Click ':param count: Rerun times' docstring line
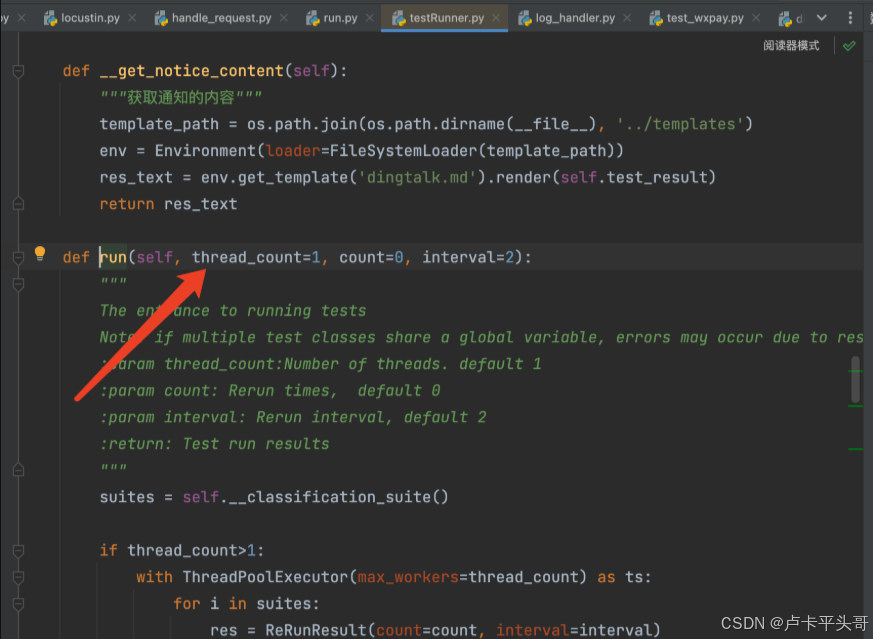This screenshot has height=639, width=873. click(x=270, y=391)
